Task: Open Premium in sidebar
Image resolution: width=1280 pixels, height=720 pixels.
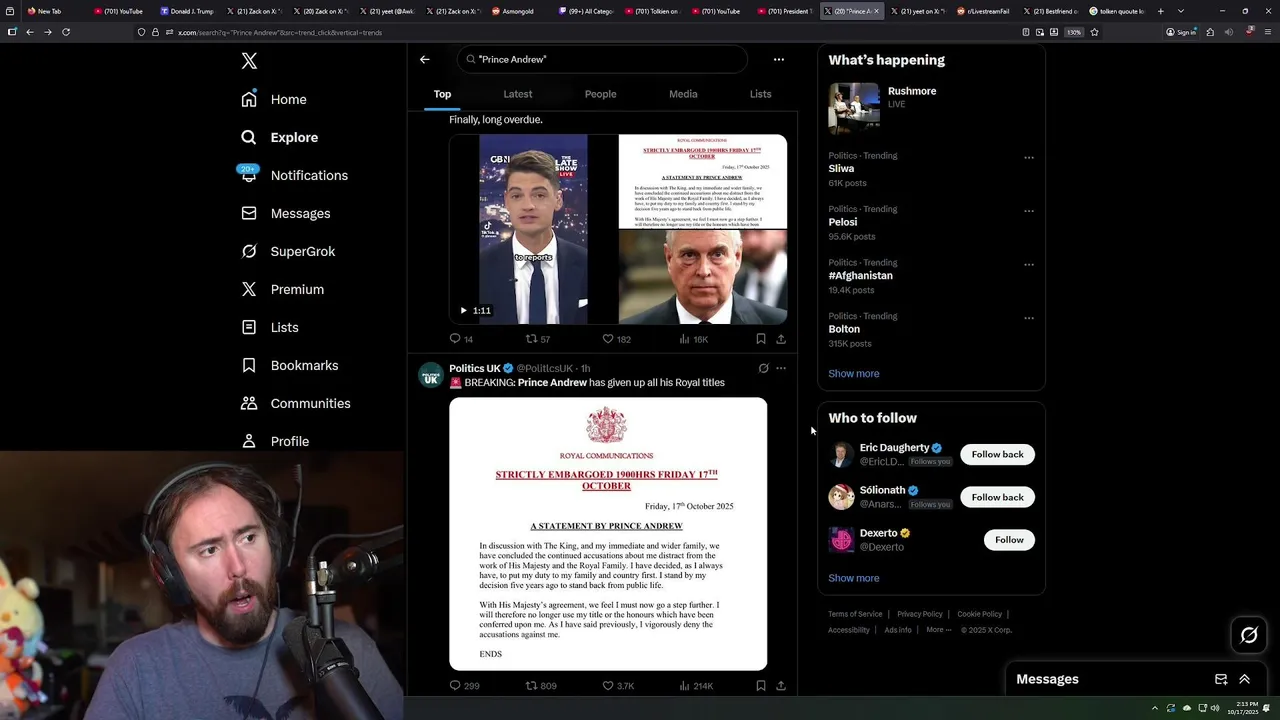Action: 282,289
